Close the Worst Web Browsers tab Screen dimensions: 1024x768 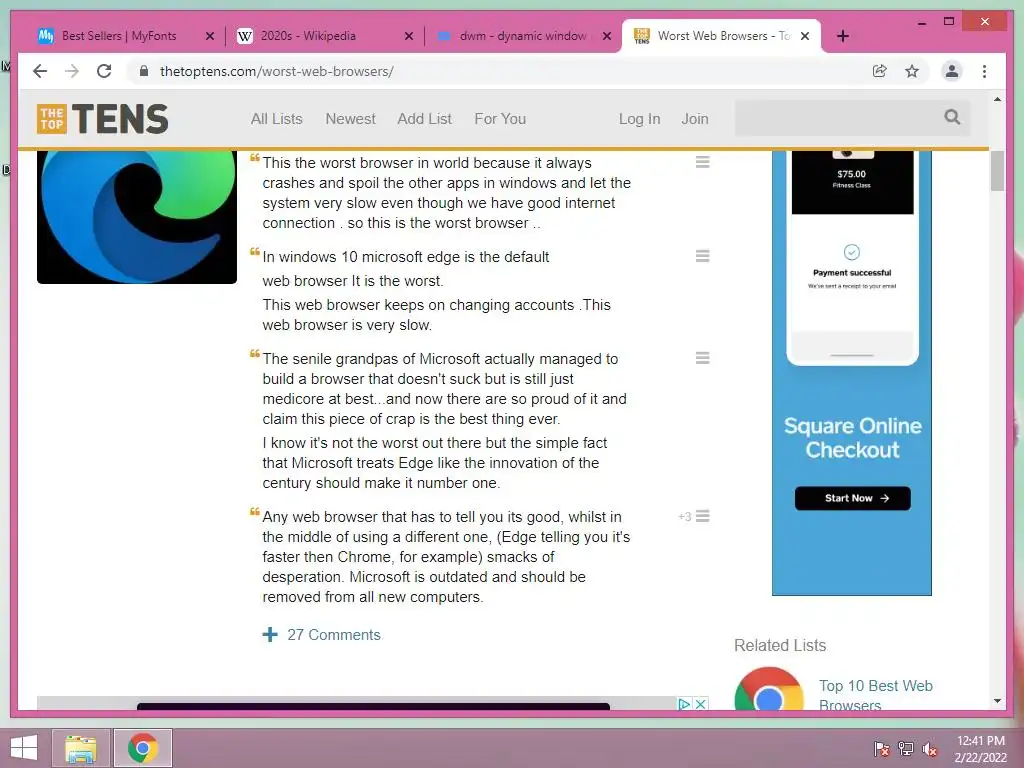pyautogui.click(x=805, y=36)
